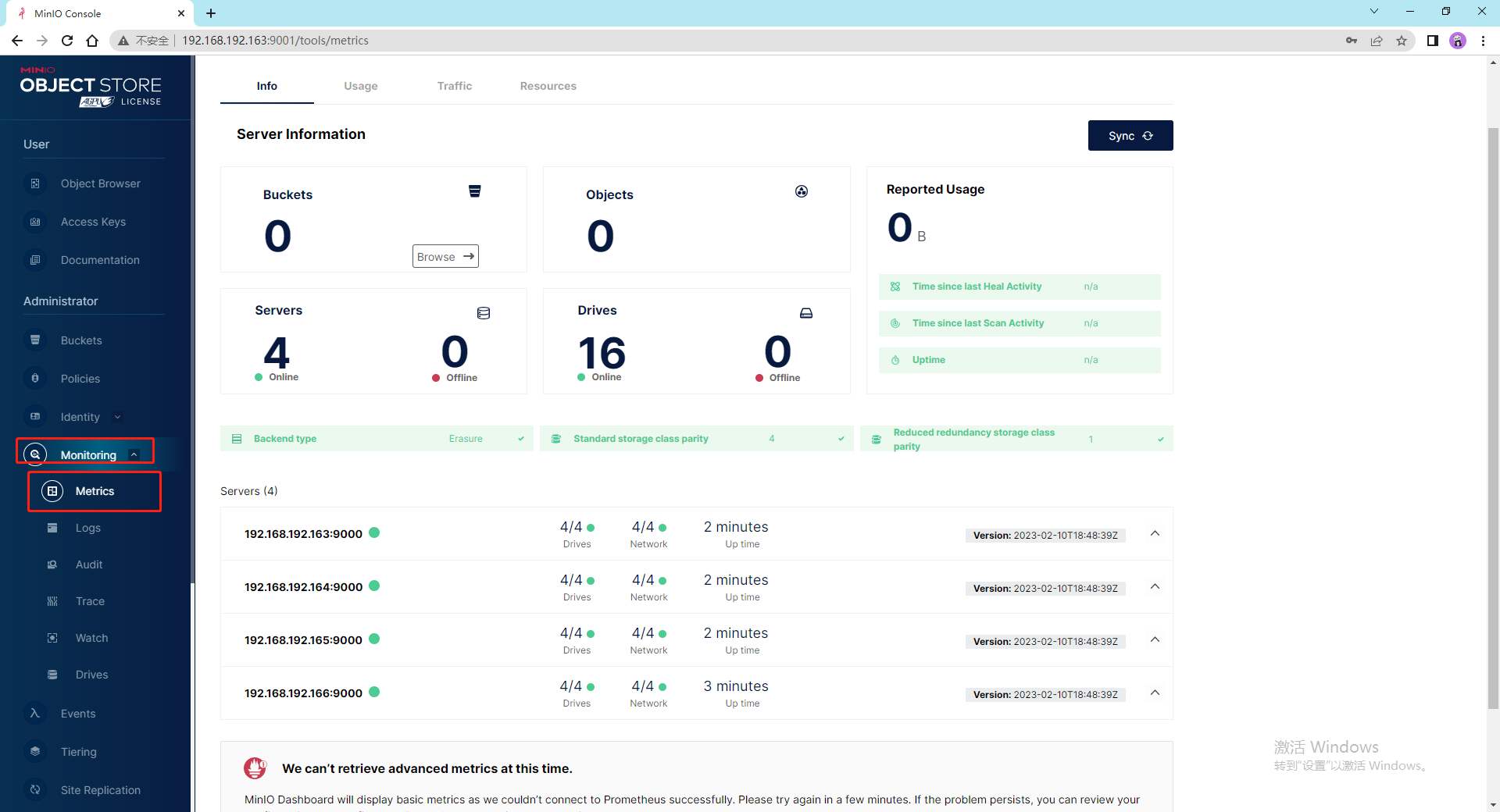The image size is (1500, 812).
Task: Click version label of 192.168.192.163 server
Action: coord(1045,536)
